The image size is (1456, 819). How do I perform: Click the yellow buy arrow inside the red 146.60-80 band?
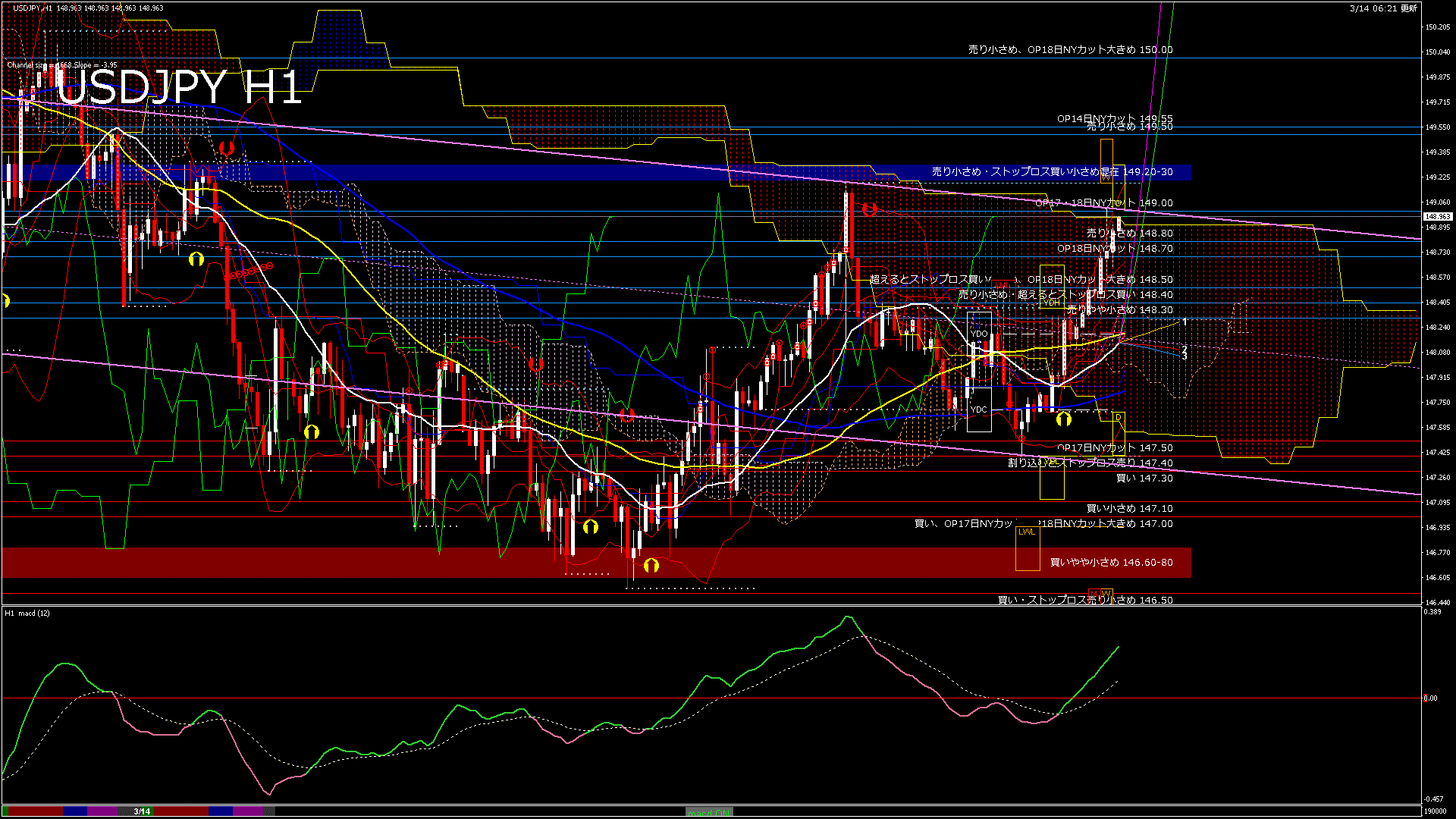[651, 566]
